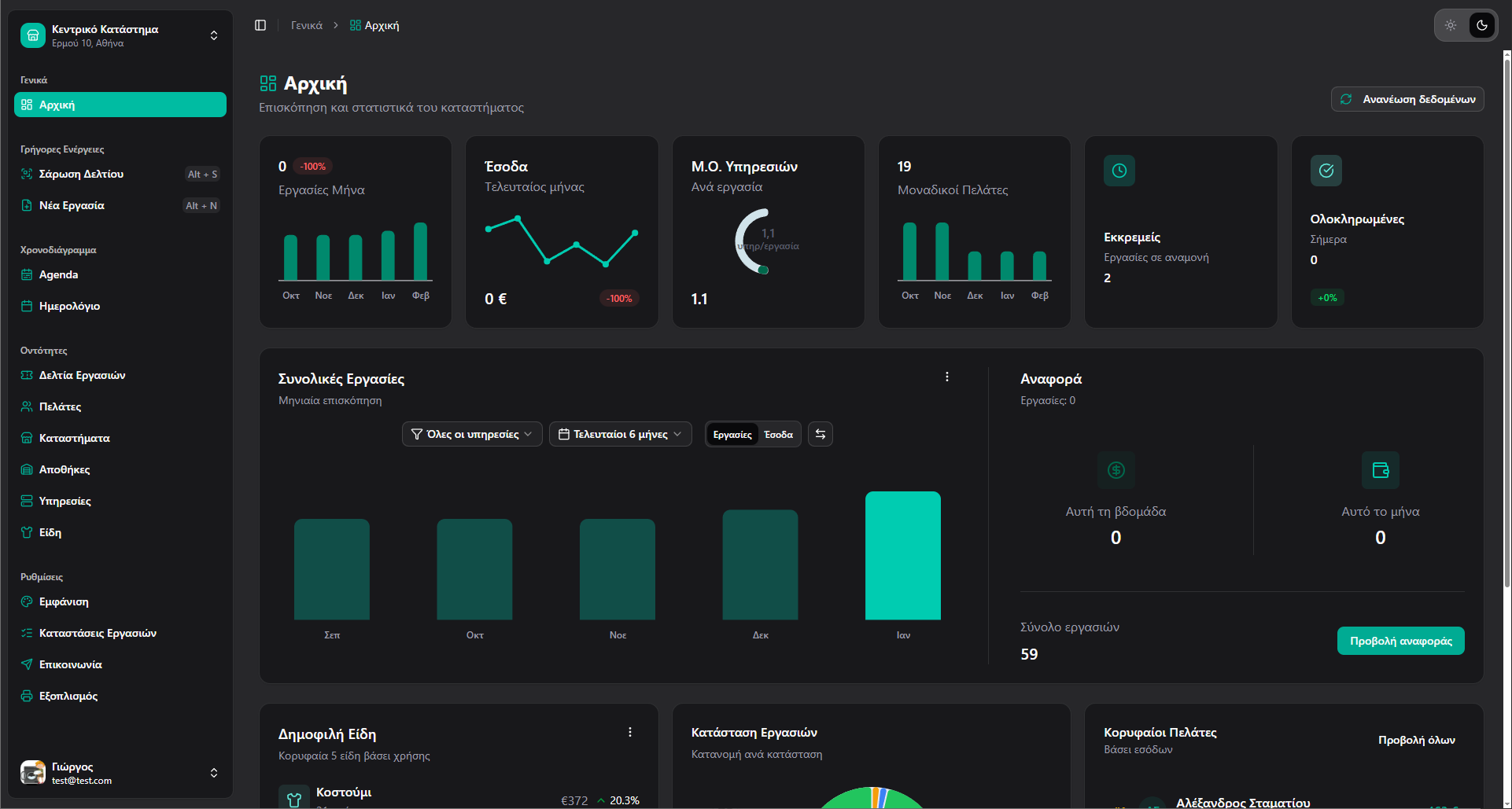Click the weekly dollar coin icon
The image size is (1512, 809).
1116,470
